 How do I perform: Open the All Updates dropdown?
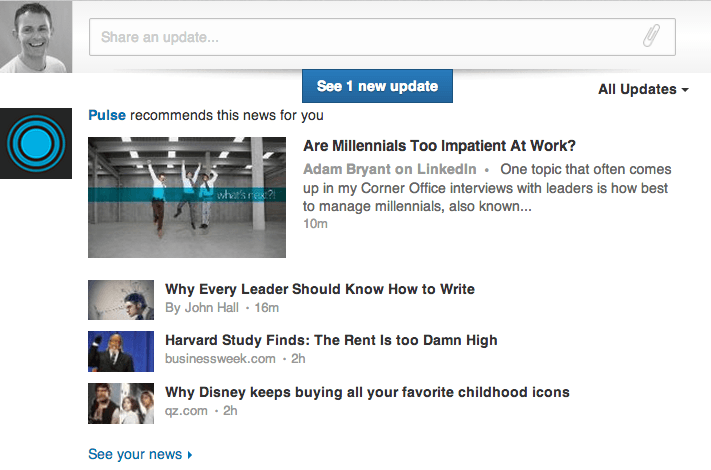tap(643, 89)
